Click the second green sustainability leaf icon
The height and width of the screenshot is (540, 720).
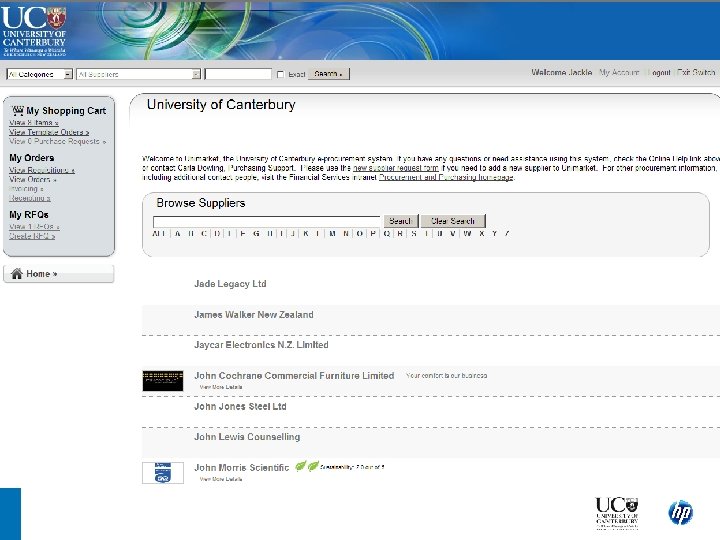(313, 467)
